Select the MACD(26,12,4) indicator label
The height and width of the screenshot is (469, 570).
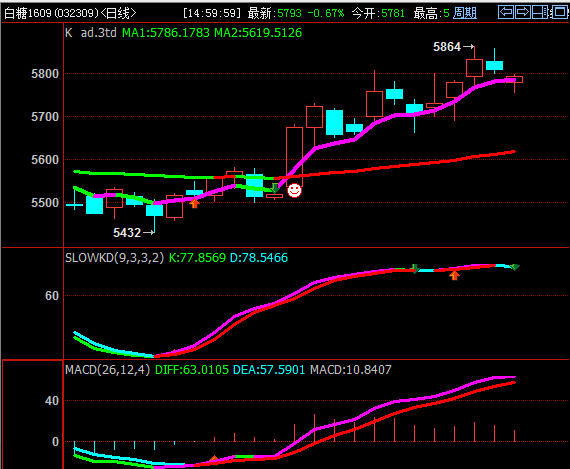[108, 370]
